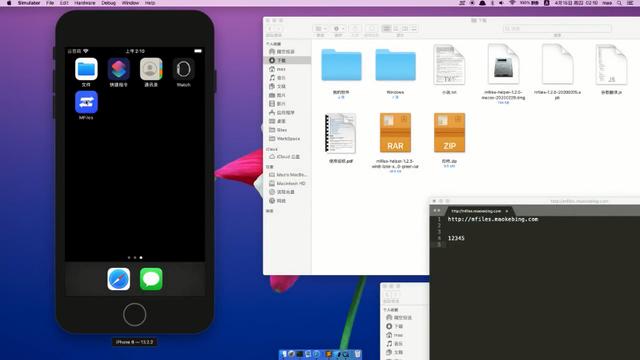Expand the Finder action gear dropdown
This screenshot has width=640, height=360.
(338, 29)
